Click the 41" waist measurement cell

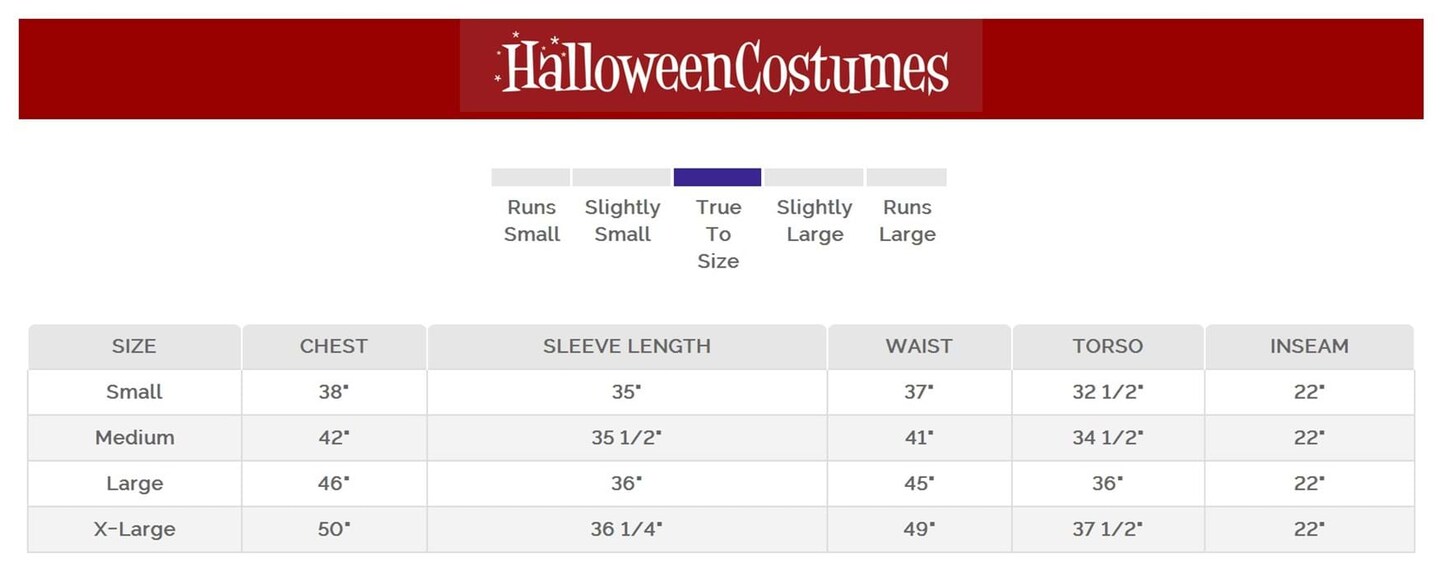pos(919,438)
